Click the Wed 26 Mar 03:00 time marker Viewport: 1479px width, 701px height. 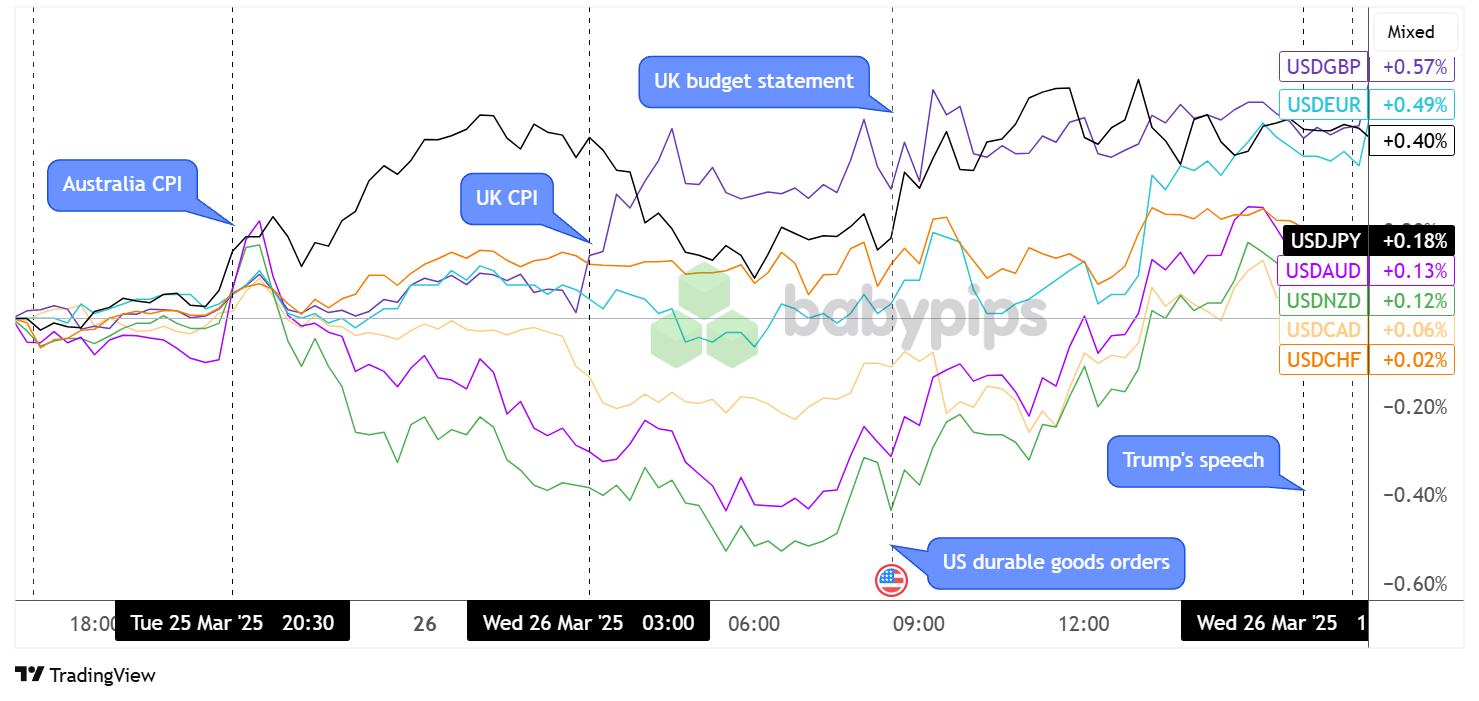point(588,623)
